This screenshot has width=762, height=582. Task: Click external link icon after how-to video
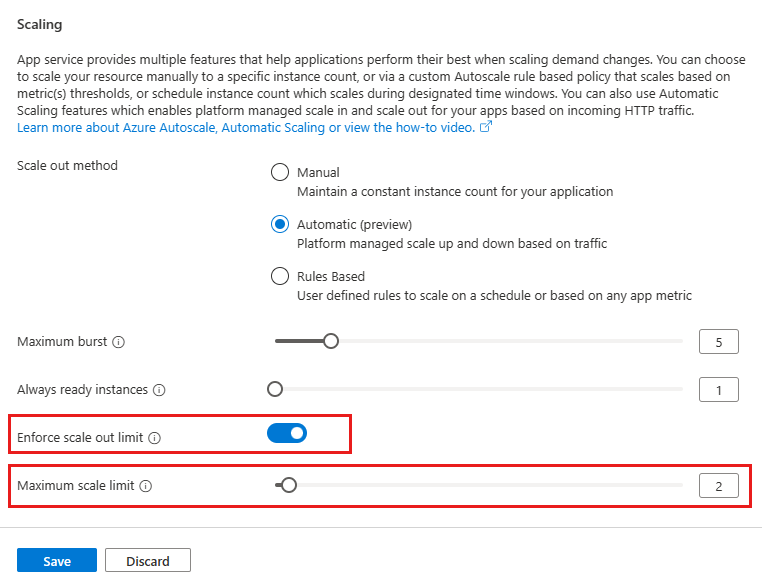click(x=486, y=128)
